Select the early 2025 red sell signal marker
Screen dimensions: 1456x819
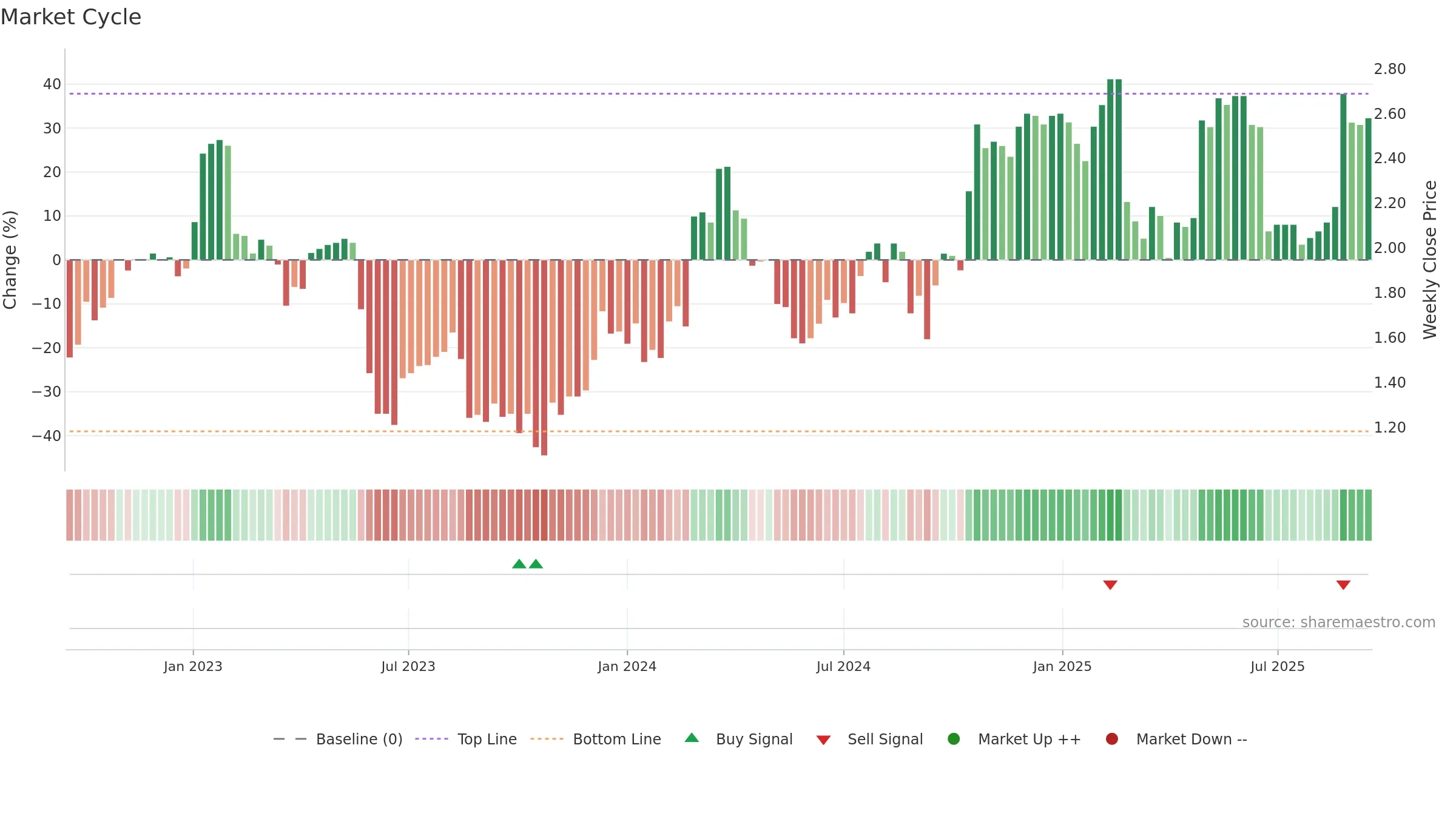click(x=1110, y=585)
